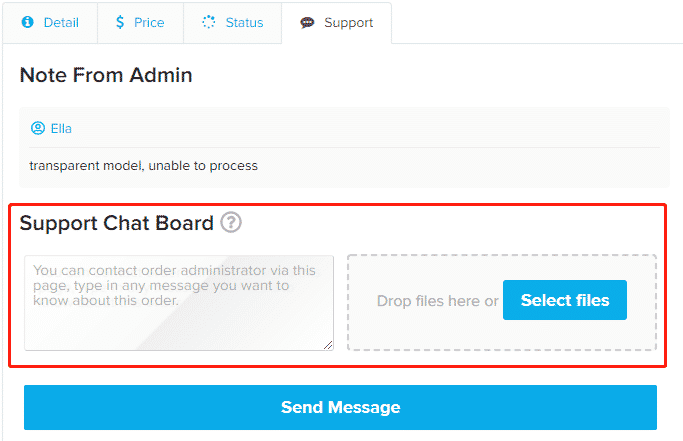Click the info circle icon beside Detail
This screenshot has height=441, width=683.
27,22
